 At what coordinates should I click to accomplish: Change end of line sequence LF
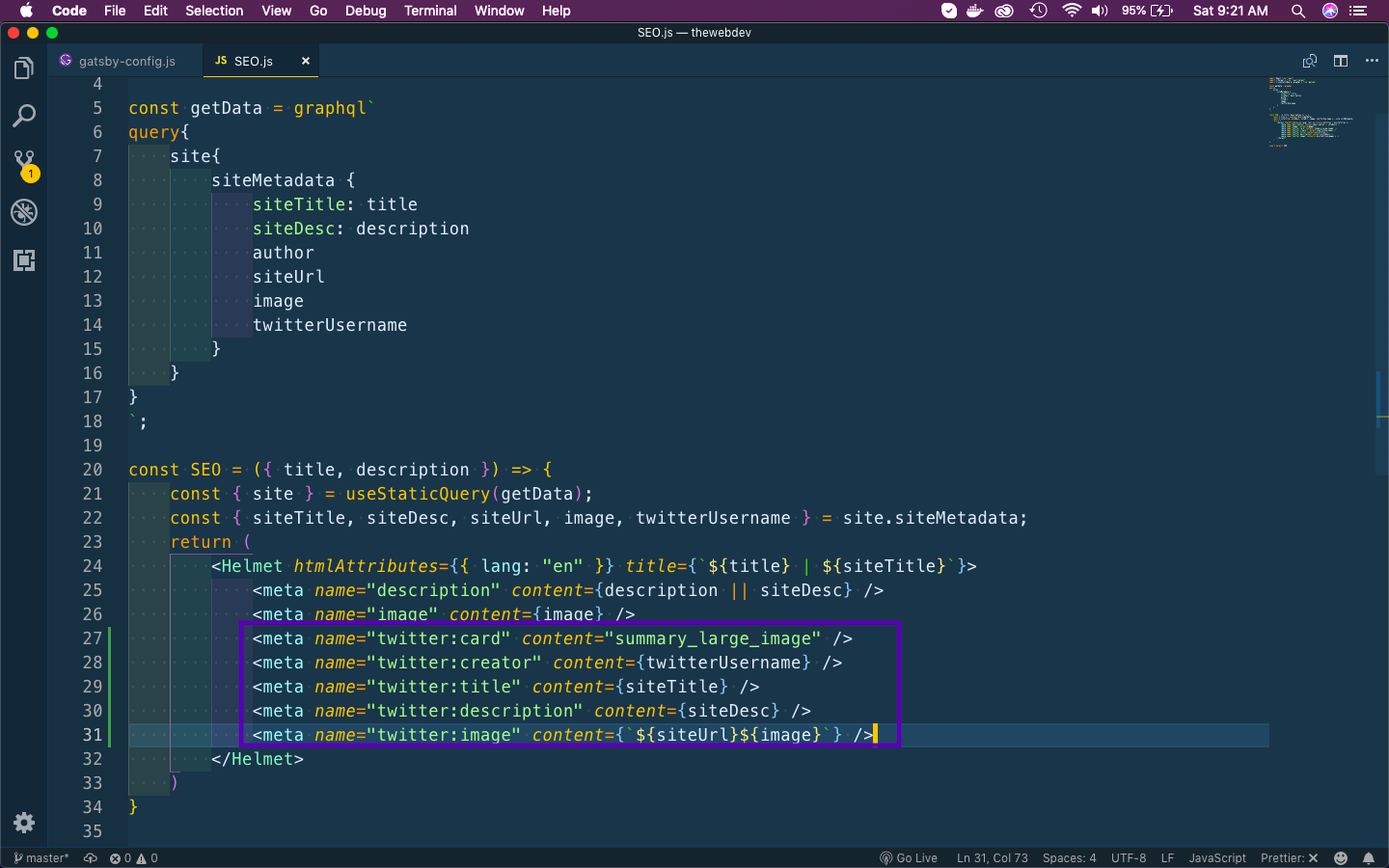pos(1167,857)
